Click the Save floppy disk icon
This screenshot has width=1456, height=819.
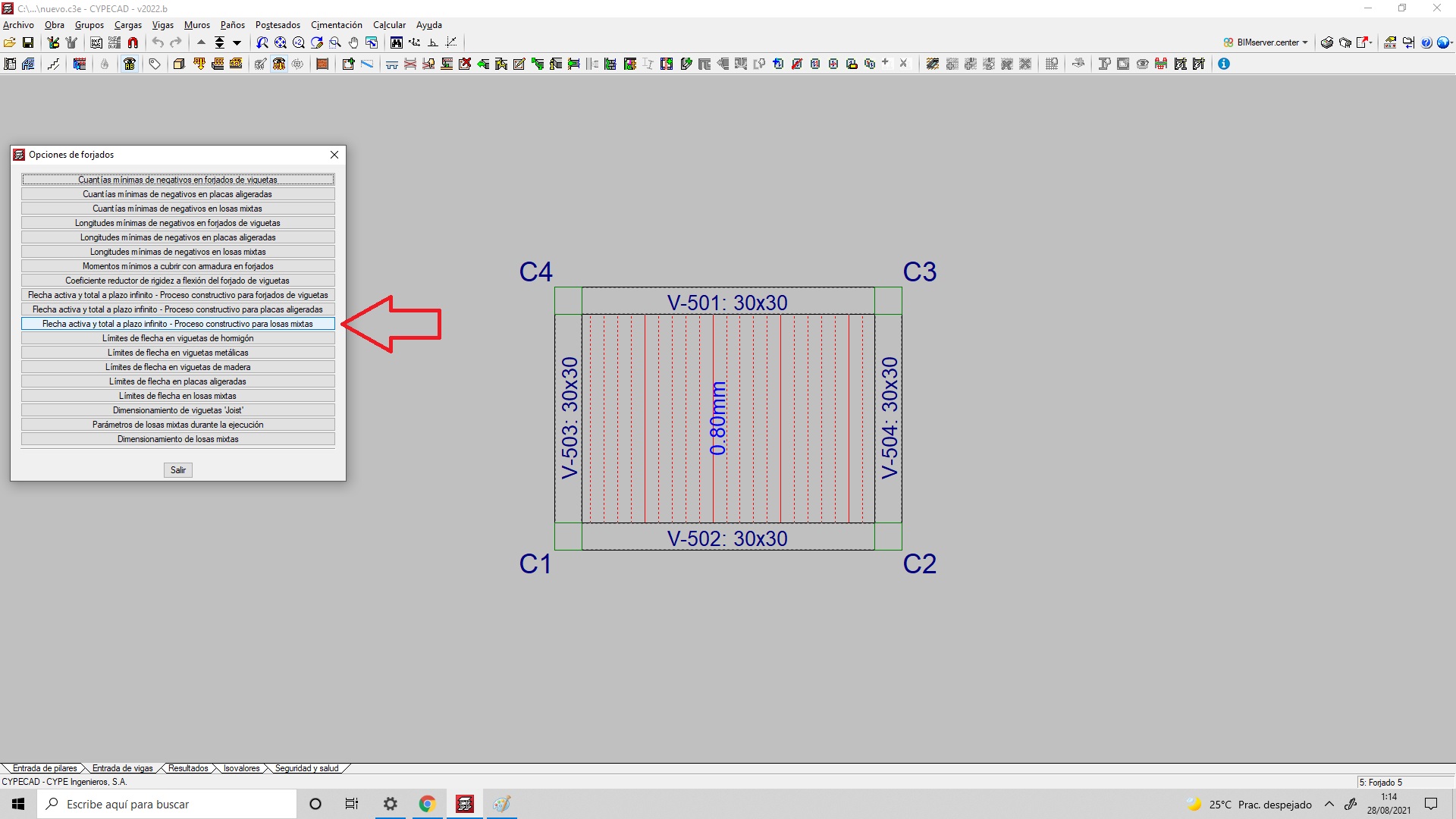point(28,42)
